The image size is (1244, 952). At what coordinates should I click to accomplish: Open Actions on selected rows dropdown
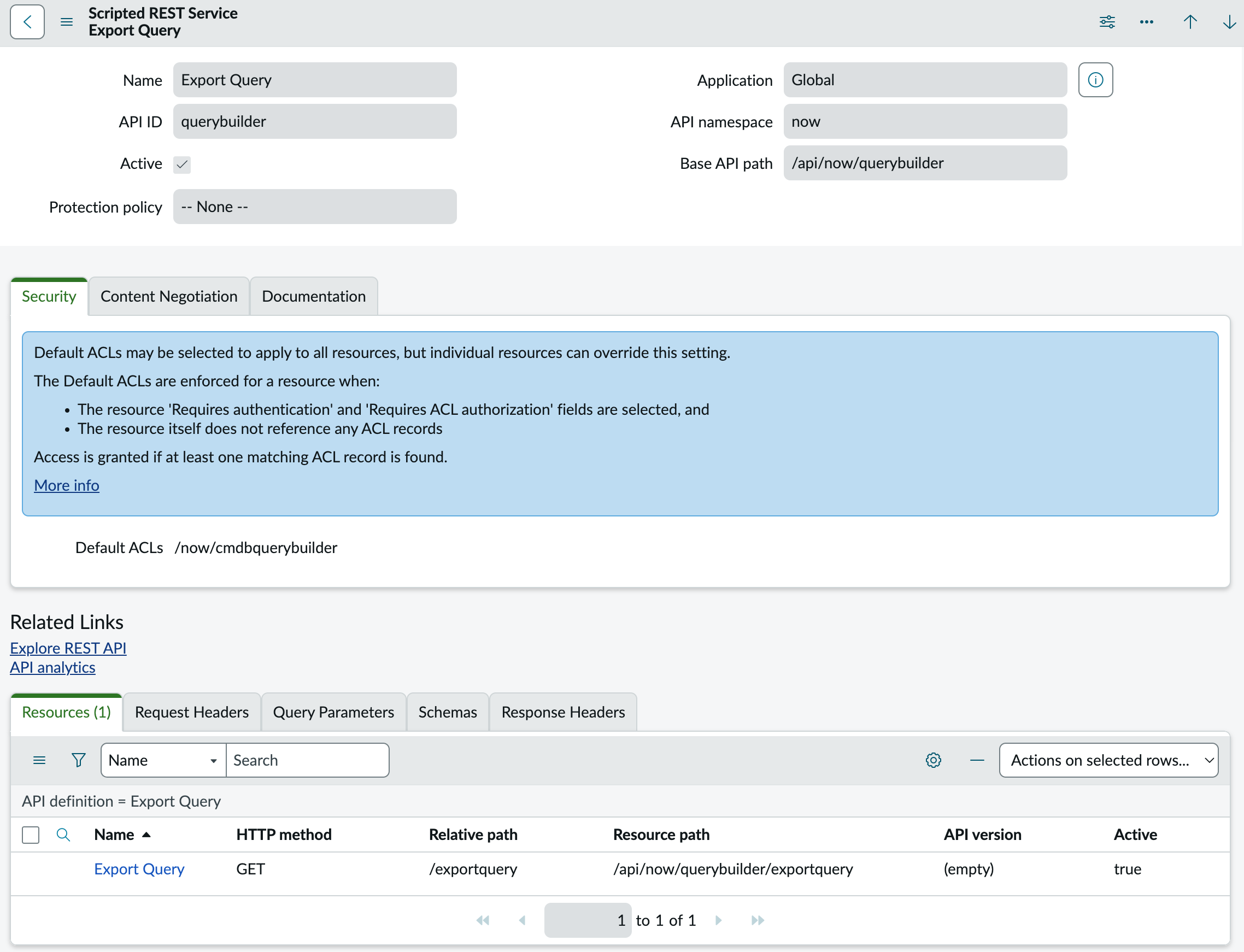point(1108,760)
